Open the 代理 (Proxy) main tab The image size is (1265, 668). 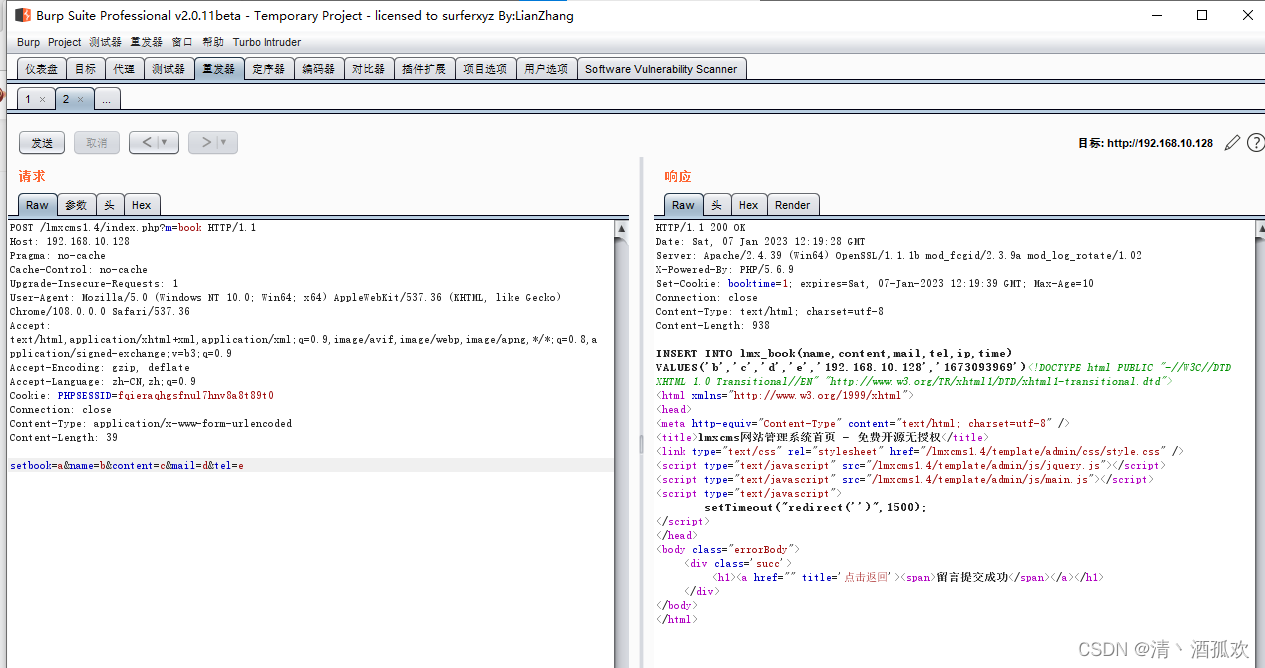(124, 69)
